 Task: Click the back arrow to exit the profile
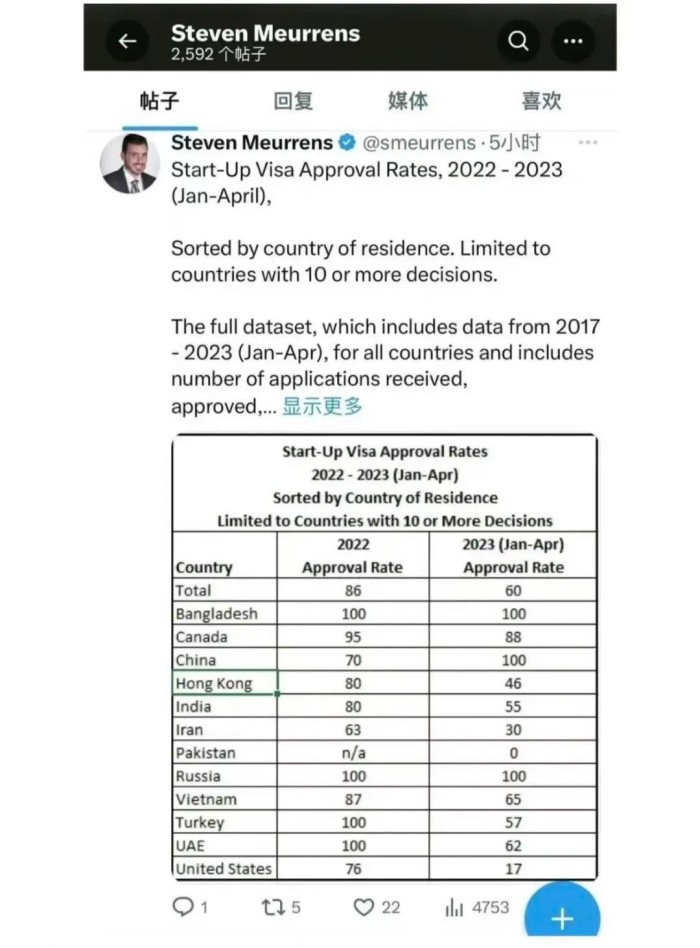click(x=127, y=40)
